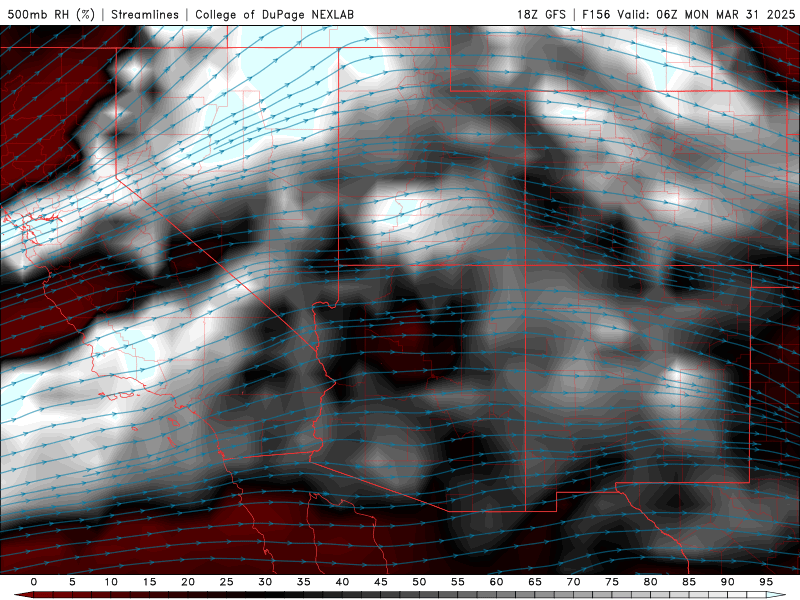This screenshot has width=800, height=600.
Task: Click the "25" value on the RH scale
Action: tap(227, 582)
